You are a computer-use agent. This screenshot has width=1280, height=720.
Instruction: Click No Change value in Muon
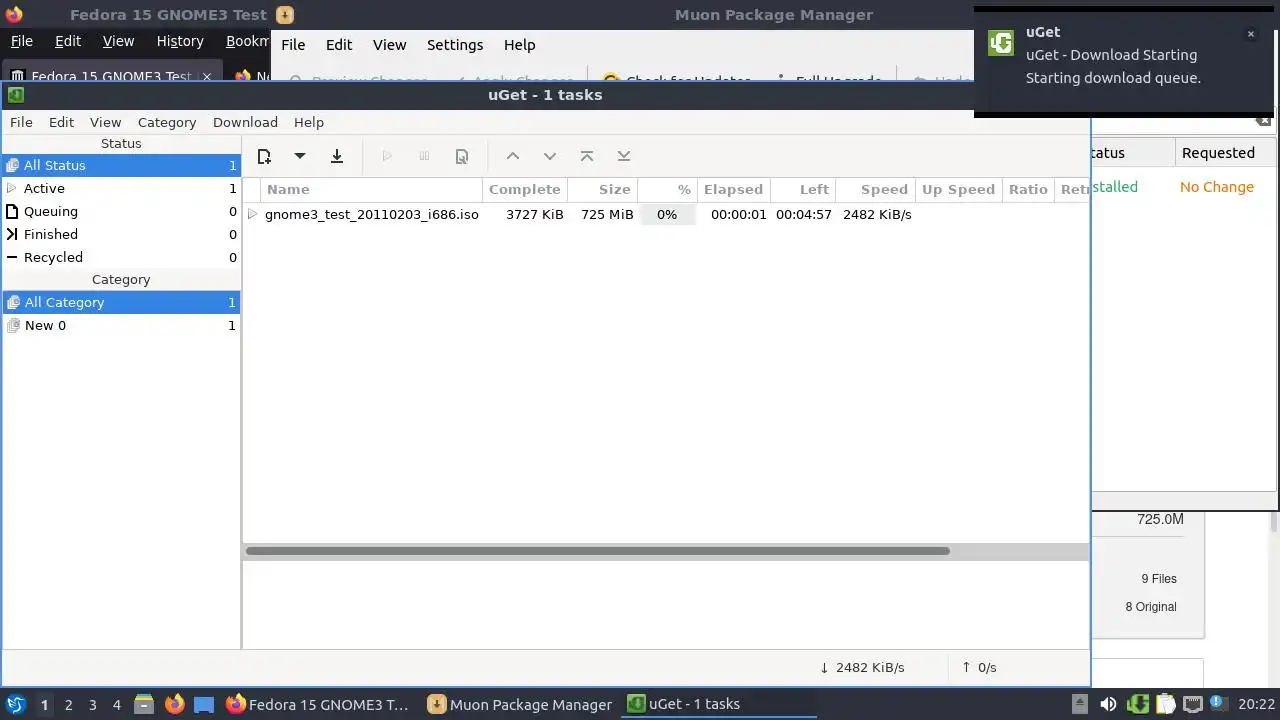click(x=1217, y=187)
